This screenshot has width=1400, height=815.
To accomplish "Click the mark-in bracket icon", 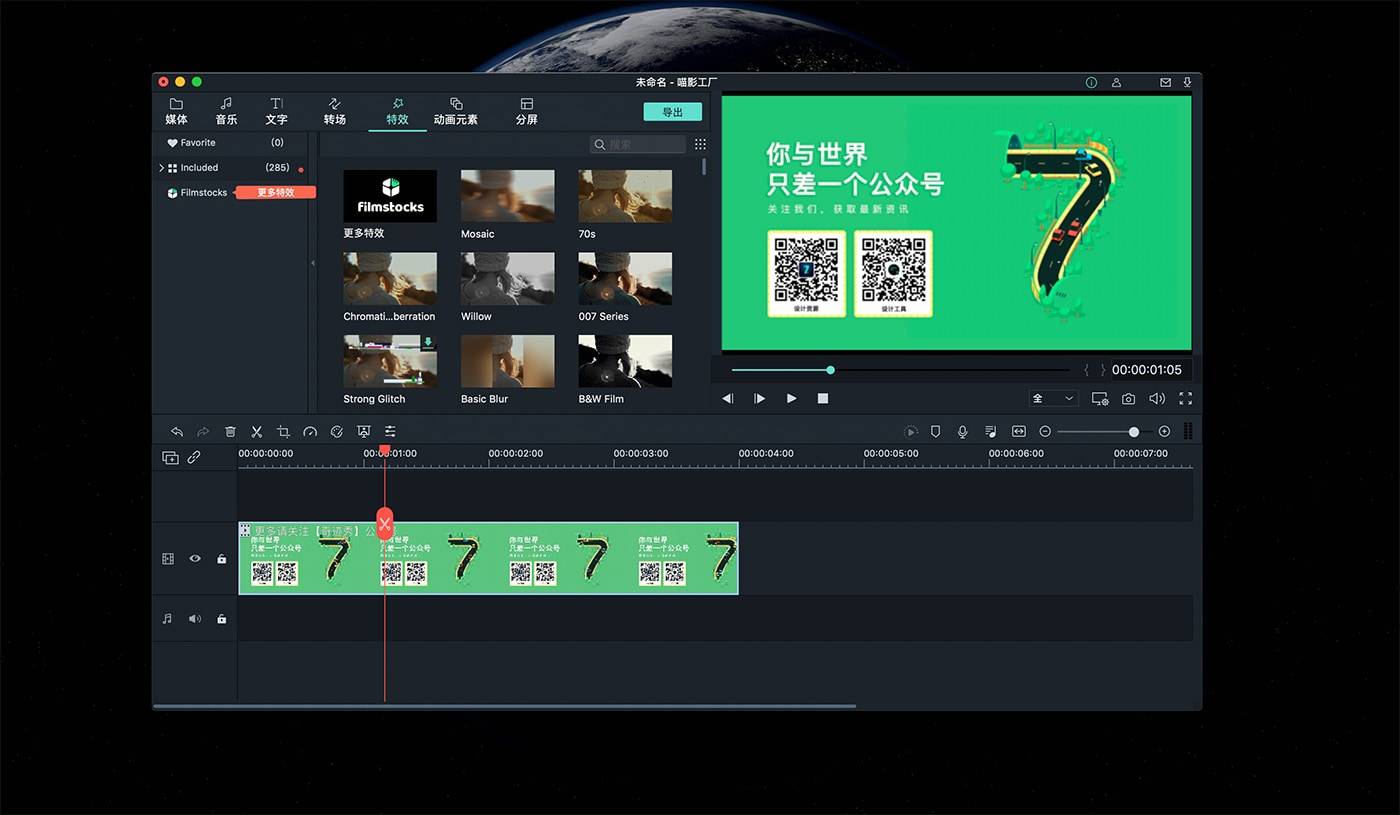I will (1087, 370).
